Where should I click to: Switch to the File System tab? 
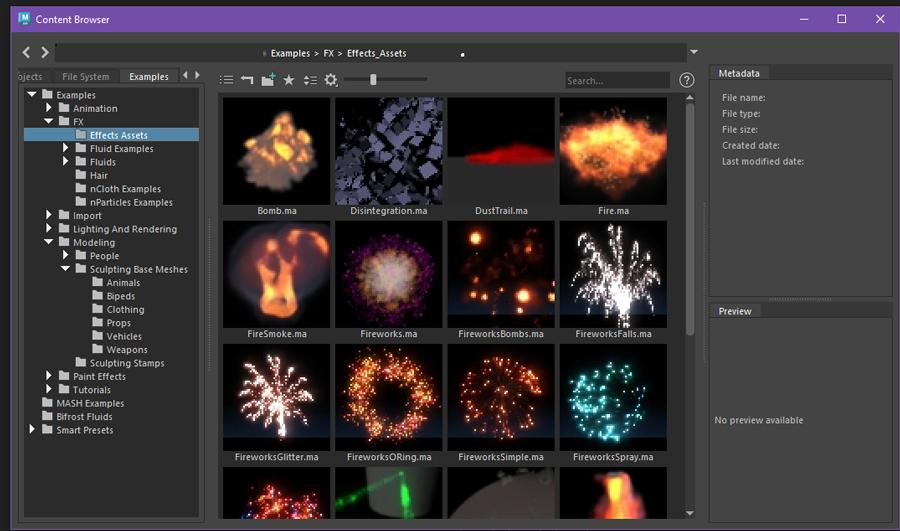pyautogui.click(x=86, y=76)
